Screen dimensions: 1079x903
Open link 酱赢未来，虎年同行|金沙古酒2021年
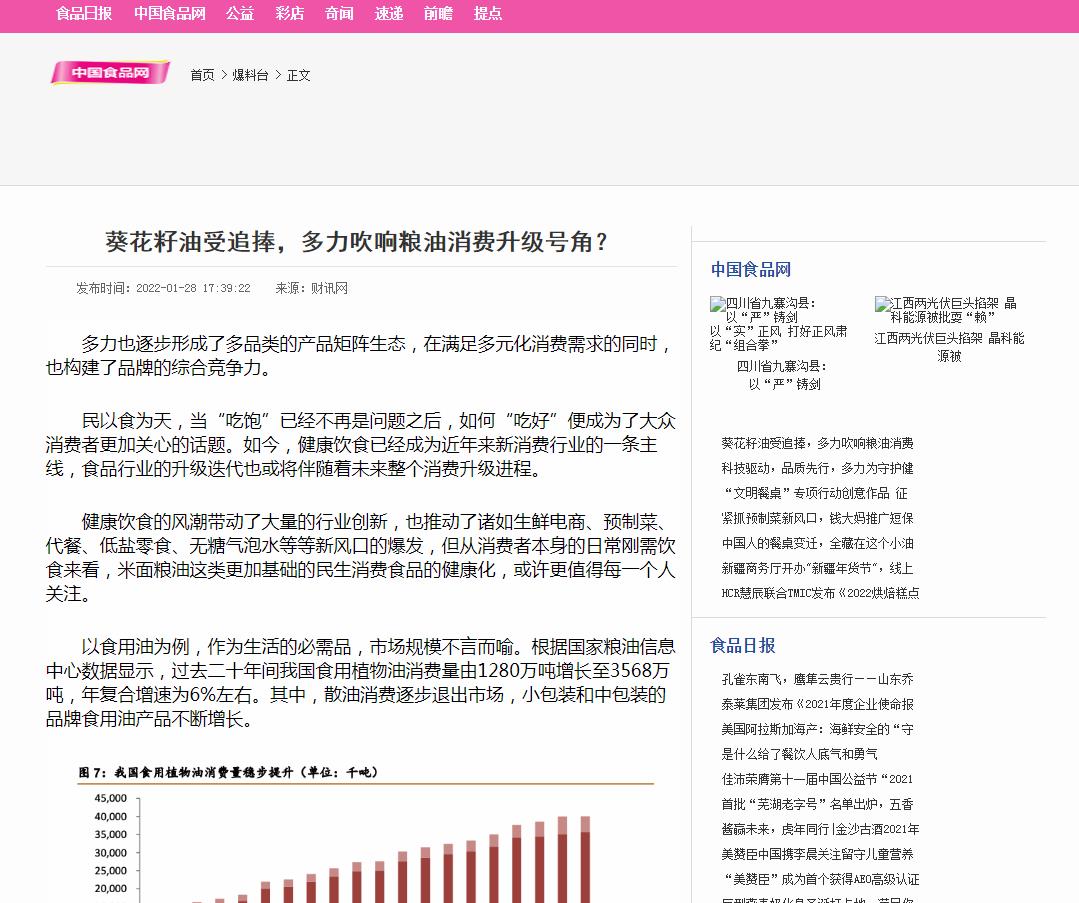[820, 829]
